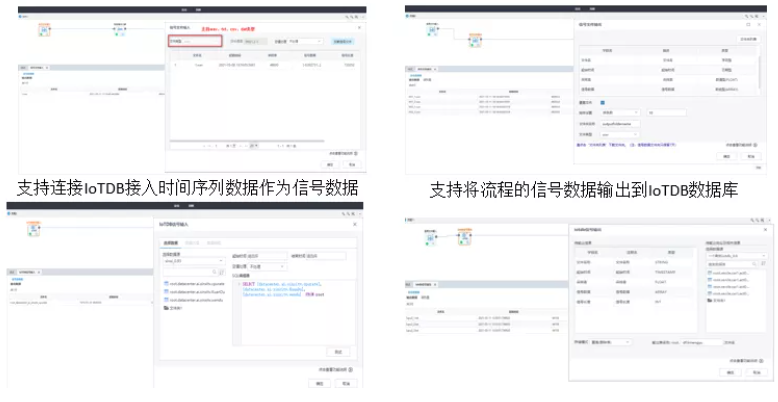This screenshot has width=778, height=402.
Task: Click horizontal scrollbar in file input table
Action: [x=247, y=140]
